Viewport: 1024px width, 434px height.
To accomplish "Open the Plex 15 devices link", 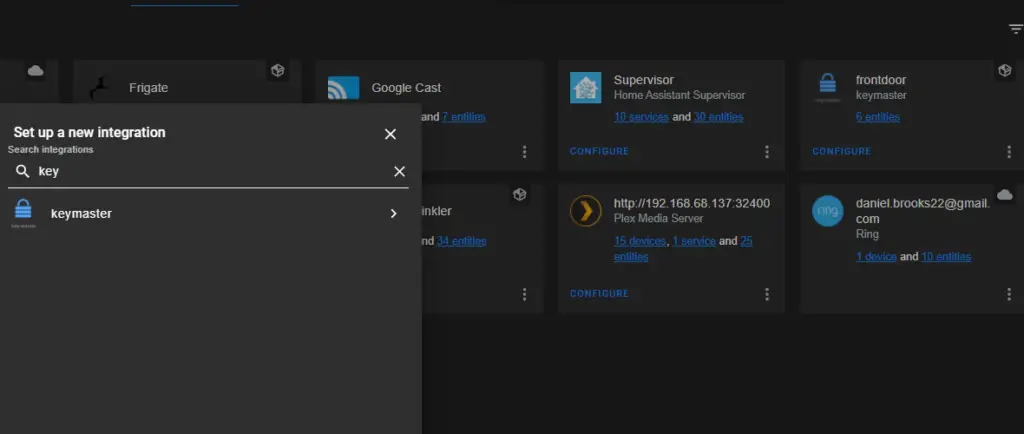I will point(640,241).
